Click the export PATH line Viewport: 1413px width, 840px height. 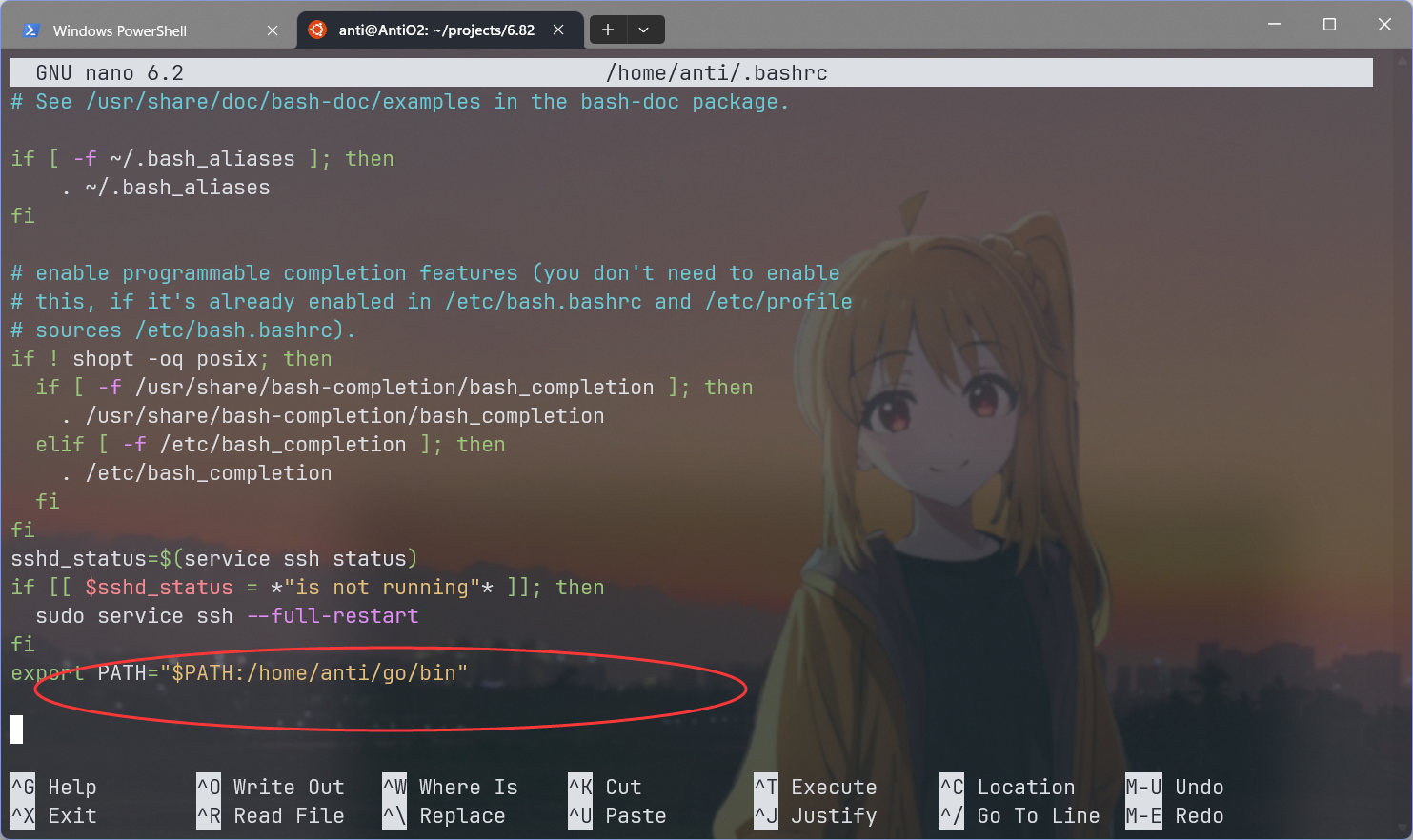click(239, 673)
